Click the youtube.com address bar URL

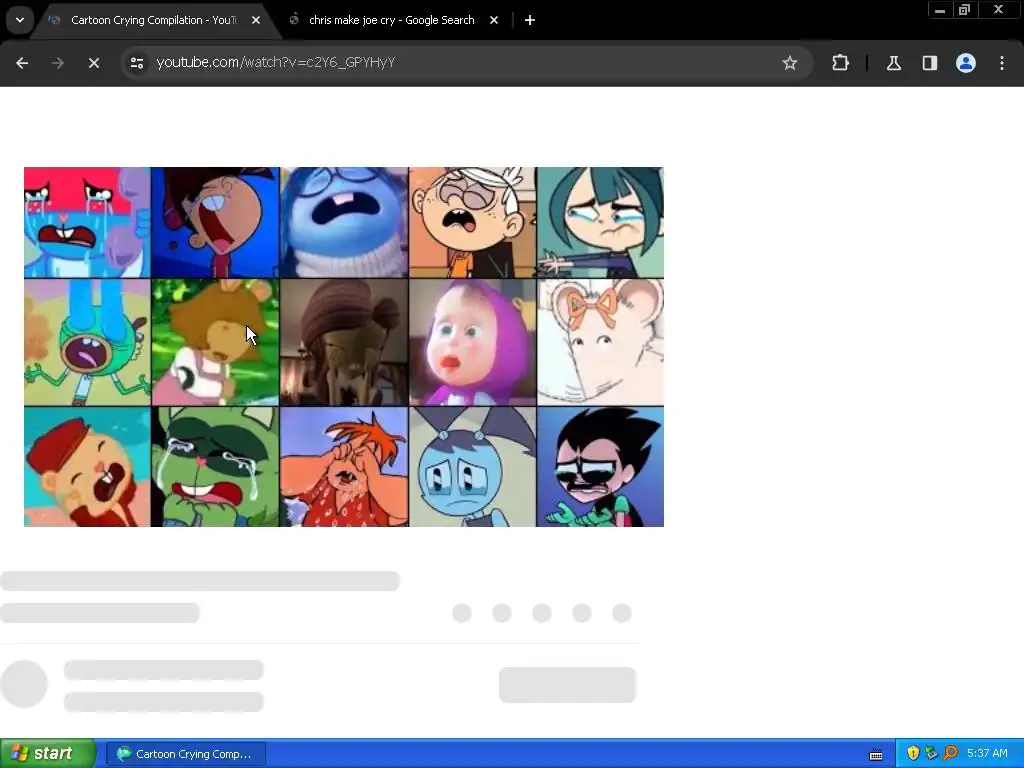276,62
